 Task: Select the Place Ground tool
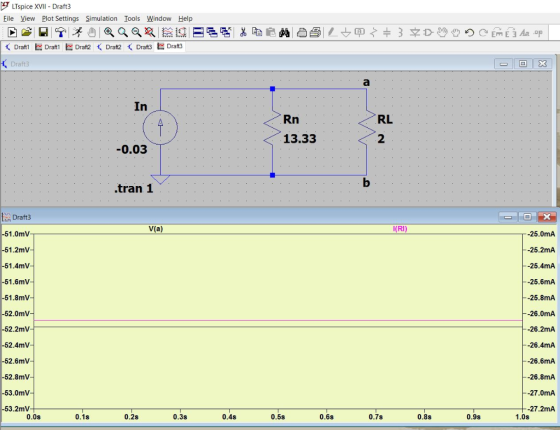coord(346,32)
